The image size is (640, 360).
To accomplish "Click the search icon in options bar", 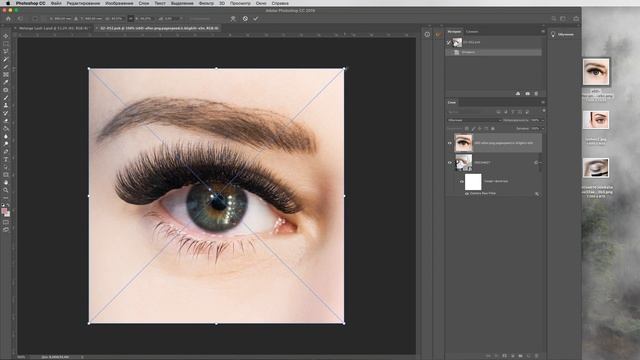I will (554, 19).
